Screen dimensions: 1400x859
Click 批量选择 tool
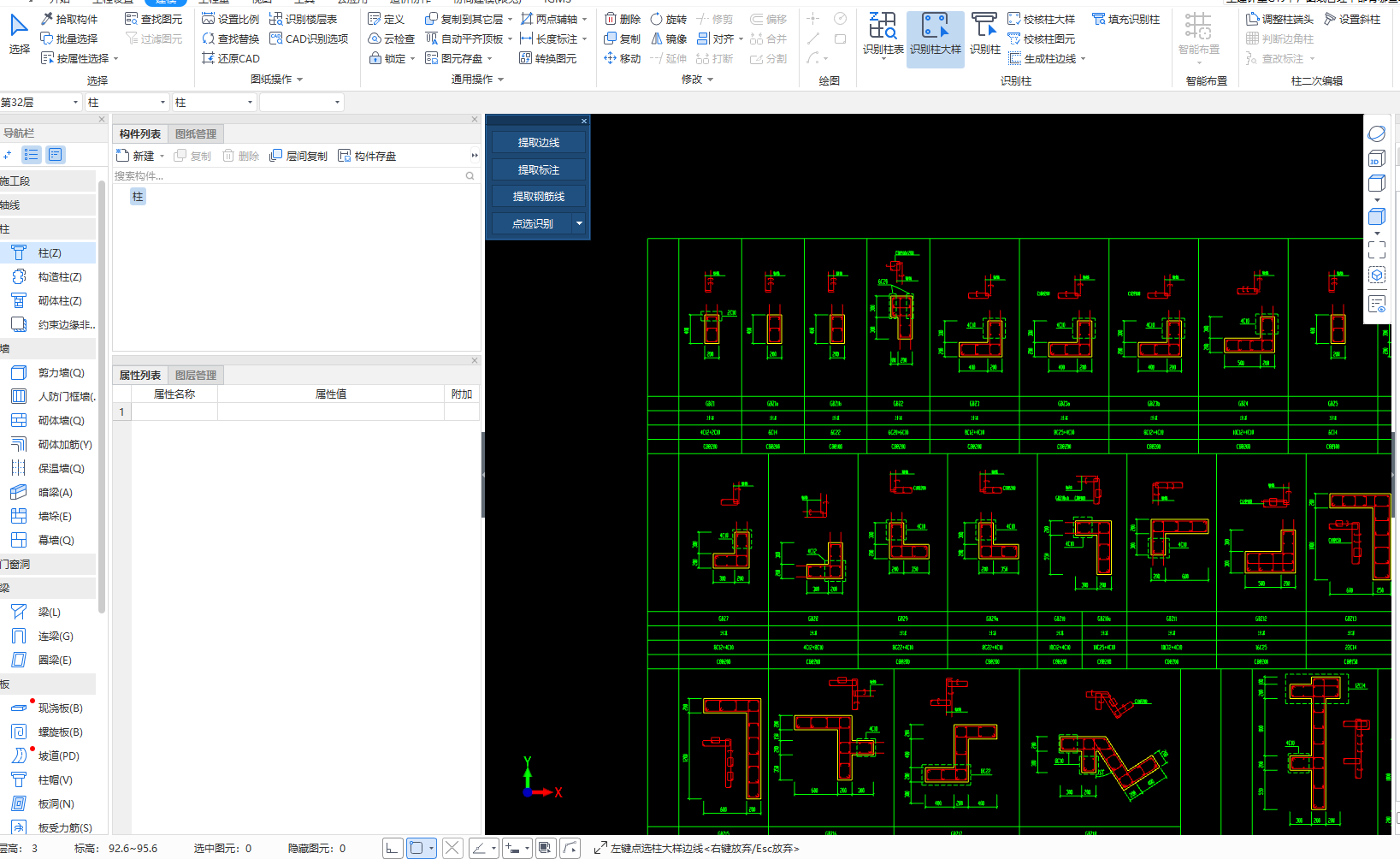coord(69,39)
